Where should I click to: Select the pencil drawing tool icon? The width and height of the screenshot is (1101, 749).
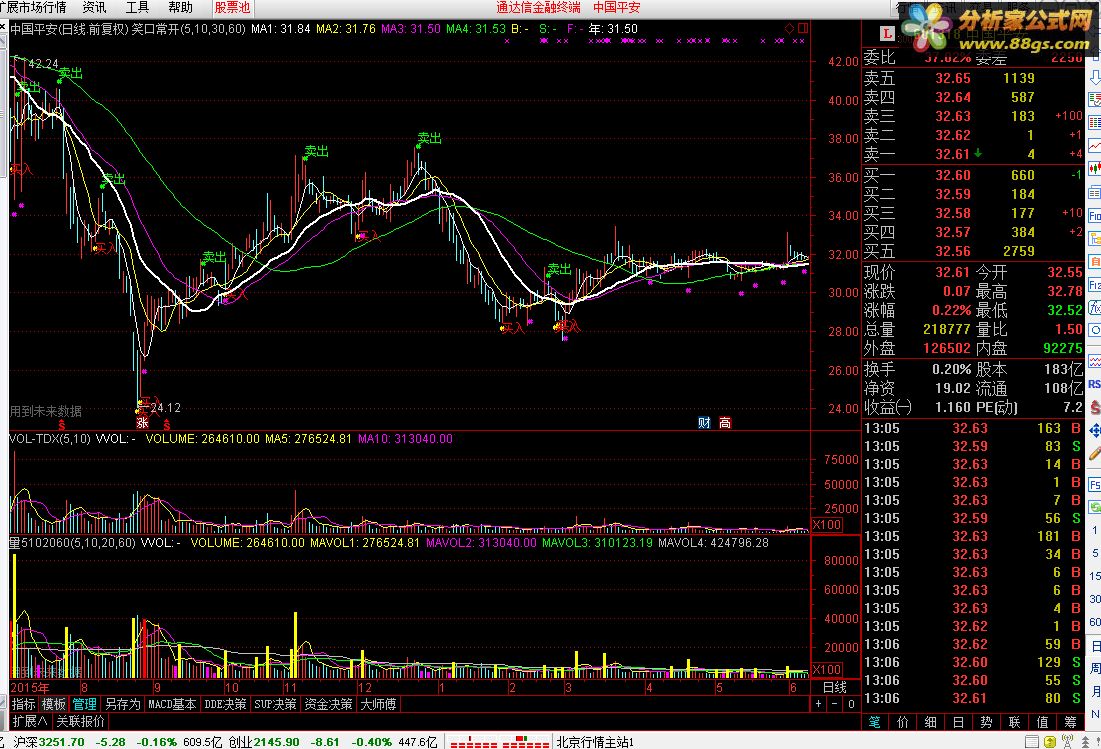(x=1094, y=453)
